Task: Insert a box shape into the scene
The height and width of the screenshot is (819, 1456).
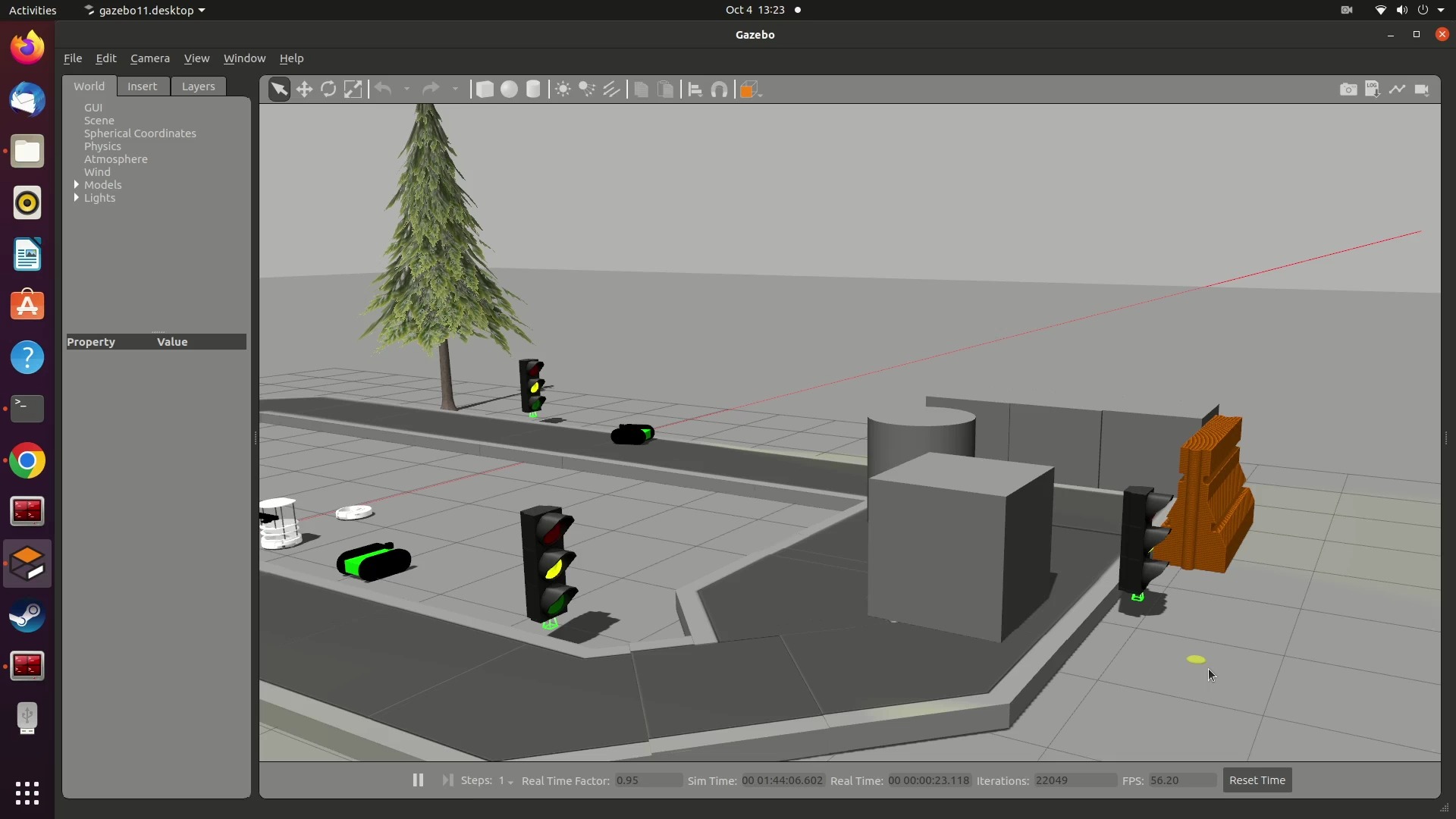Action: [485, 89]
